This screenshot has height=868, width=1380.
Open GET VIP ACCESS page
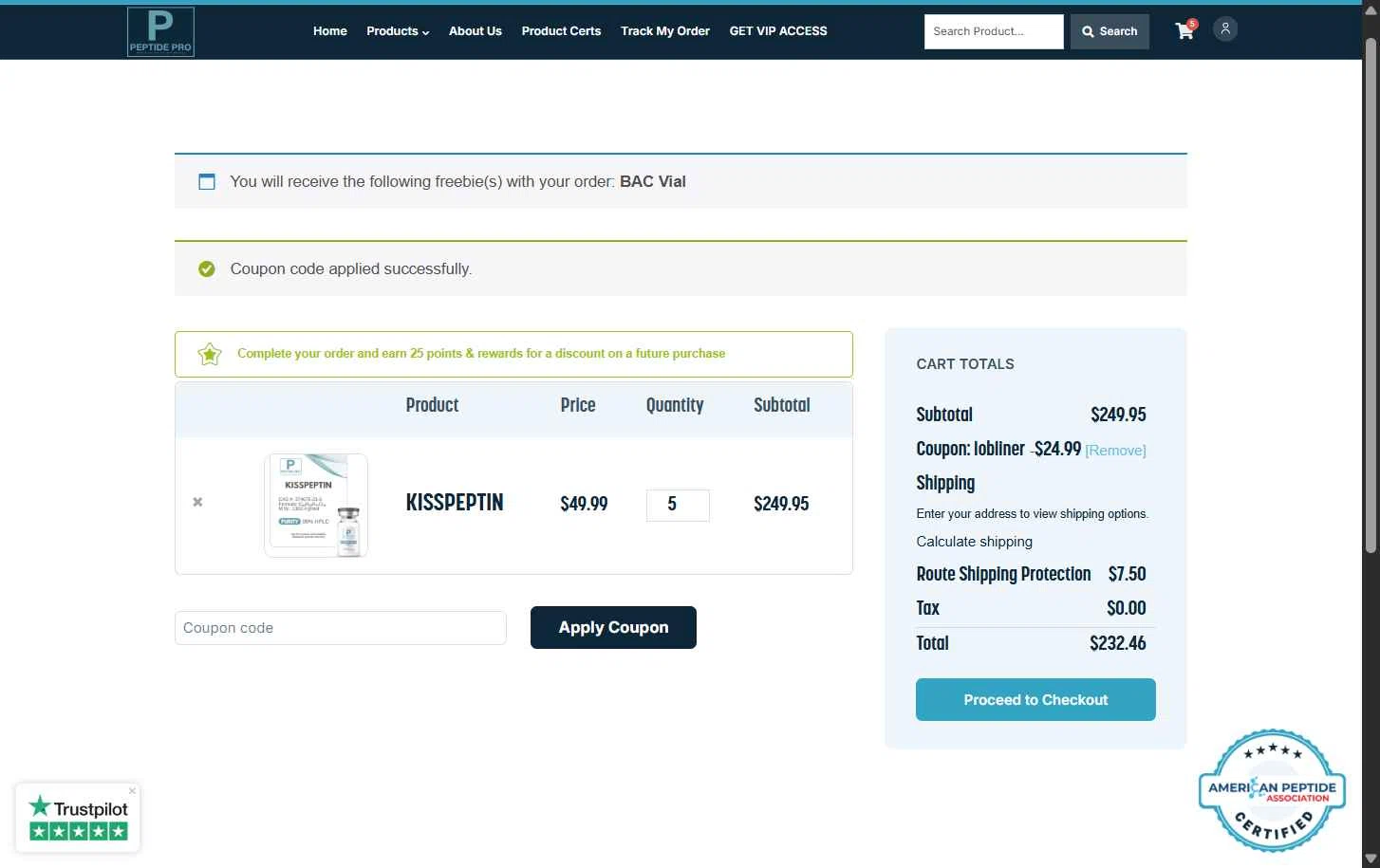pos(778,31)
